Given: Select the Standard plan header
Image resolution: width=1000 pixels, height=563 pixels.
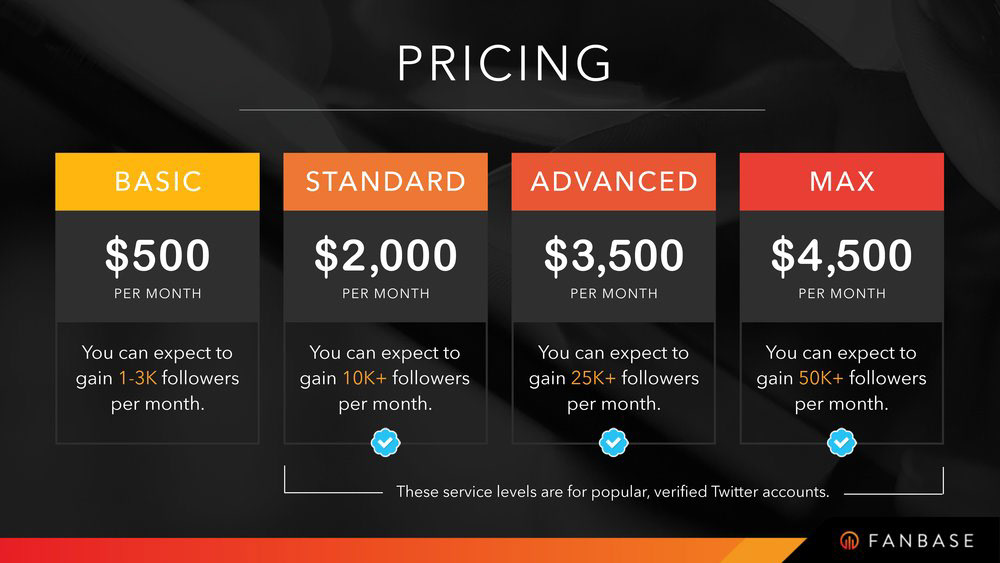Looking at the screenshot, I should point(385,182).
